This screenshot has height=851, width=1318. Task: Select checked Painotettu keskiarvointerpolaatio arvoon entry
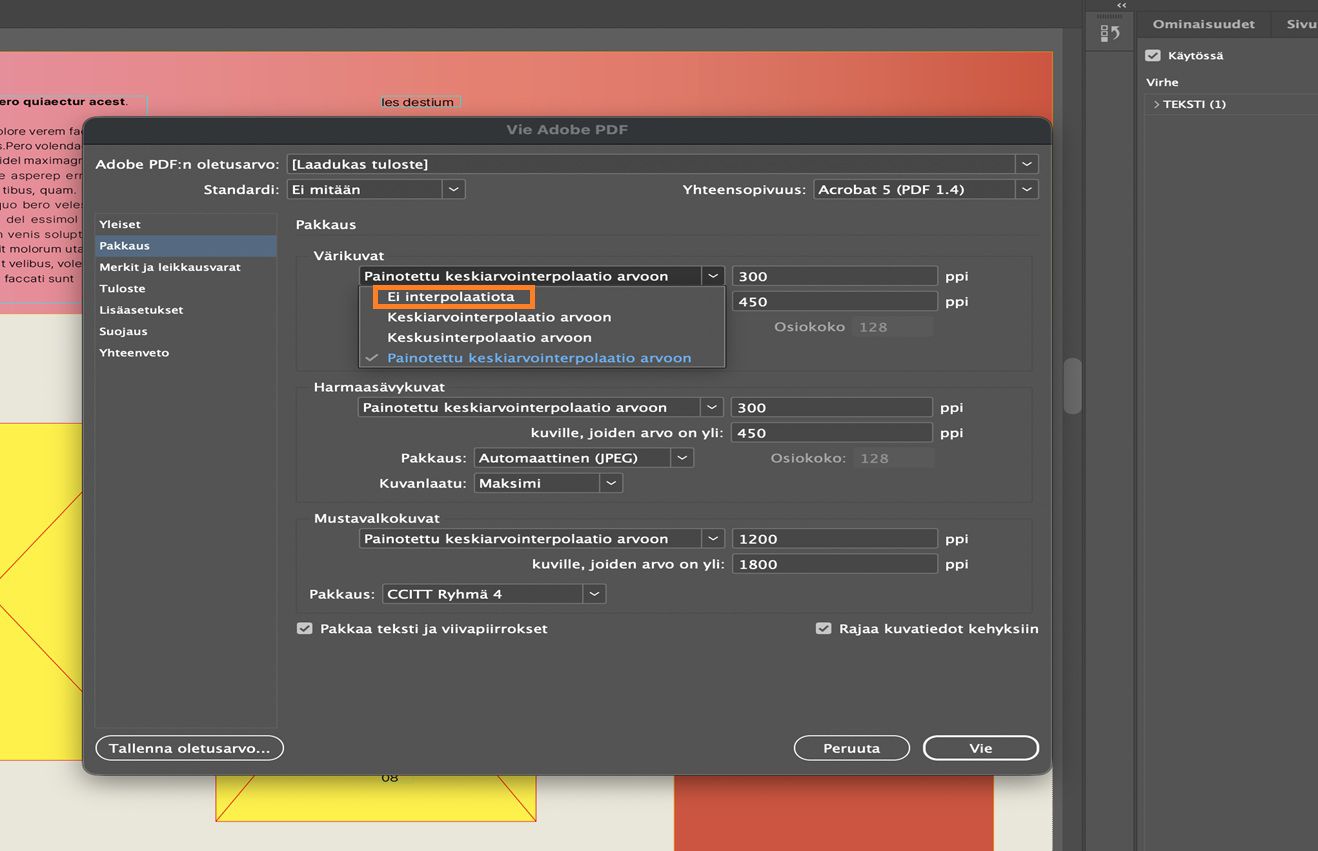pos(542,358)
